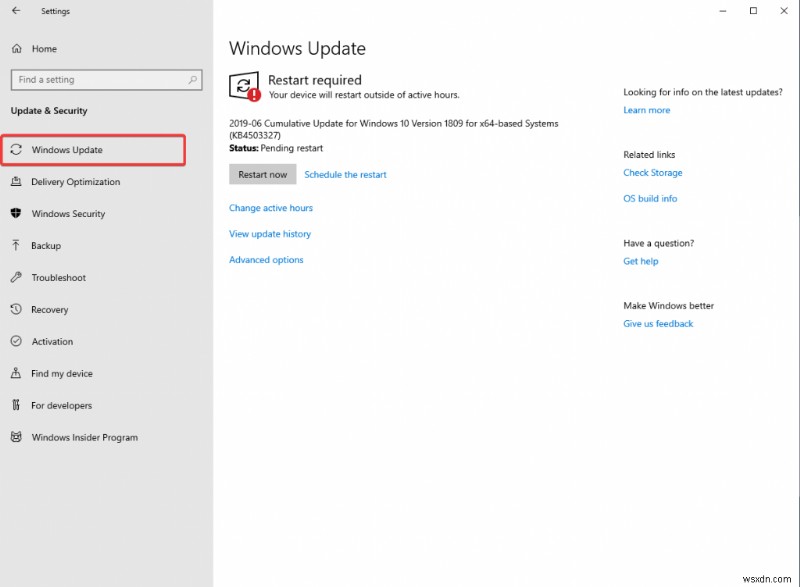Open the For developers page
800x587 pixels.
(63, 405)
